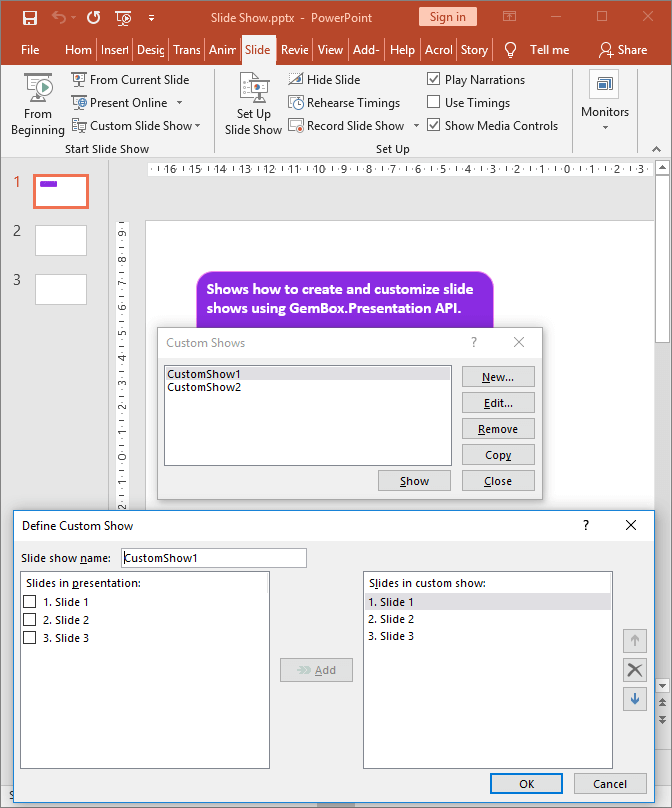Switch to the View ribbon tab

coord(330,50)
